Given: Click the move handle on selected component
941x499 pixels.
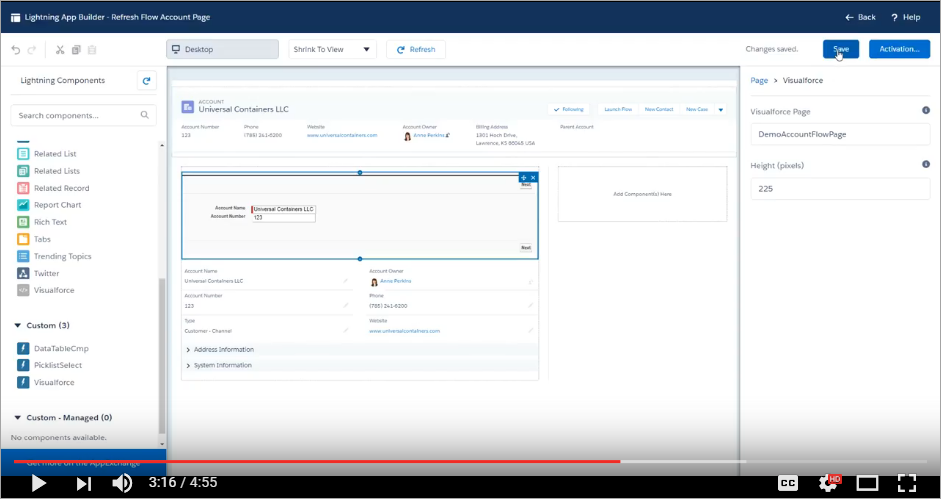Looking at the screenshot, I should pyautogui.click(x=523, y=178).
